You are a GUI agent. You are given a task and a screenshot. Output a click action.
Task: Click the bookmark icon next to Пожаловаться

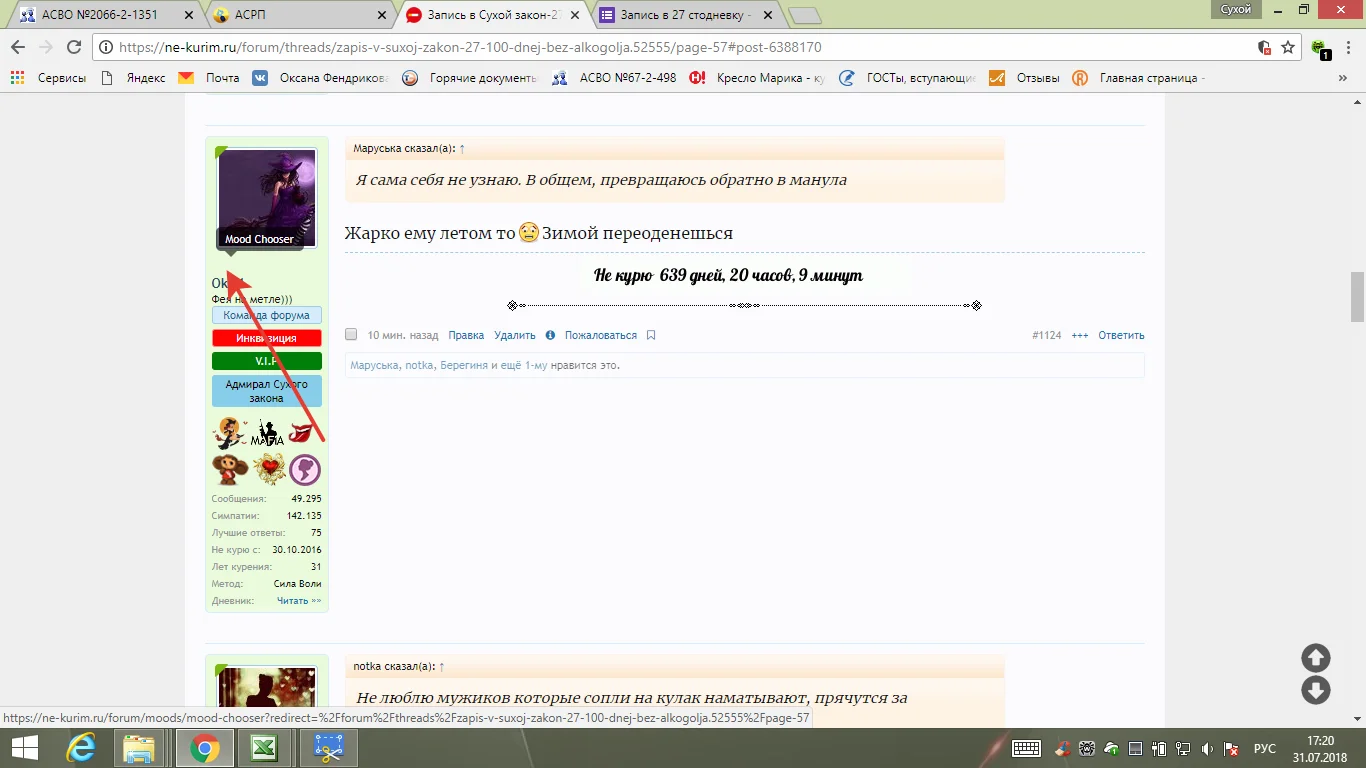(x=651, y=335)
